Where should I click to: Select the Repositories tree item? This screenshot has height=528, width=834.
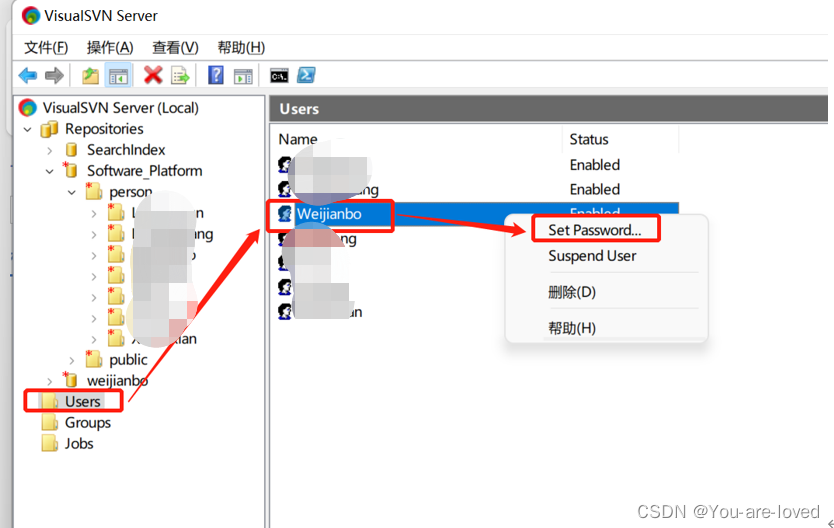click(x=104, y=129)
